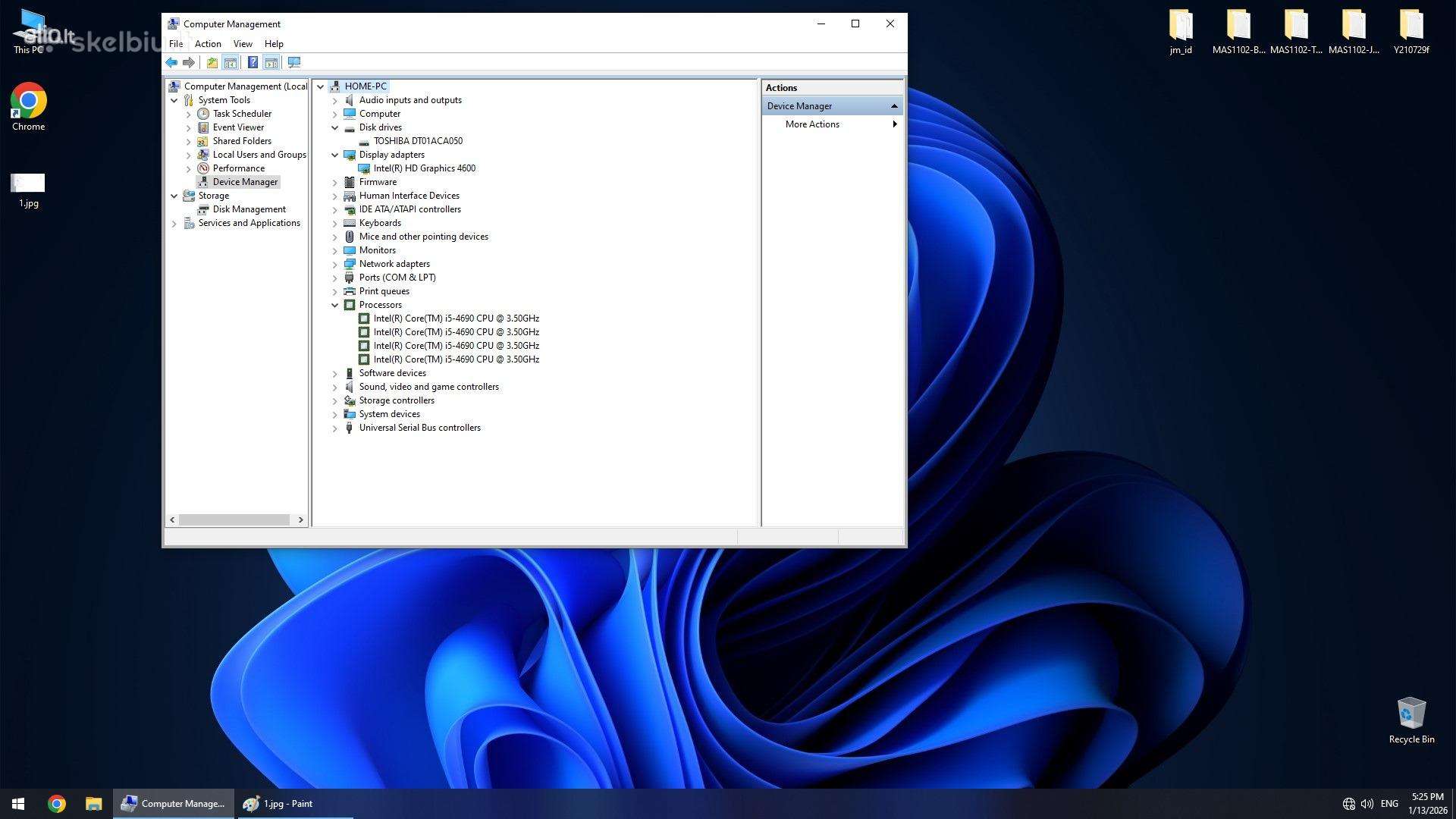
Task: Toggle the Show/Hide Console Tree button
Action: point(231,62)
